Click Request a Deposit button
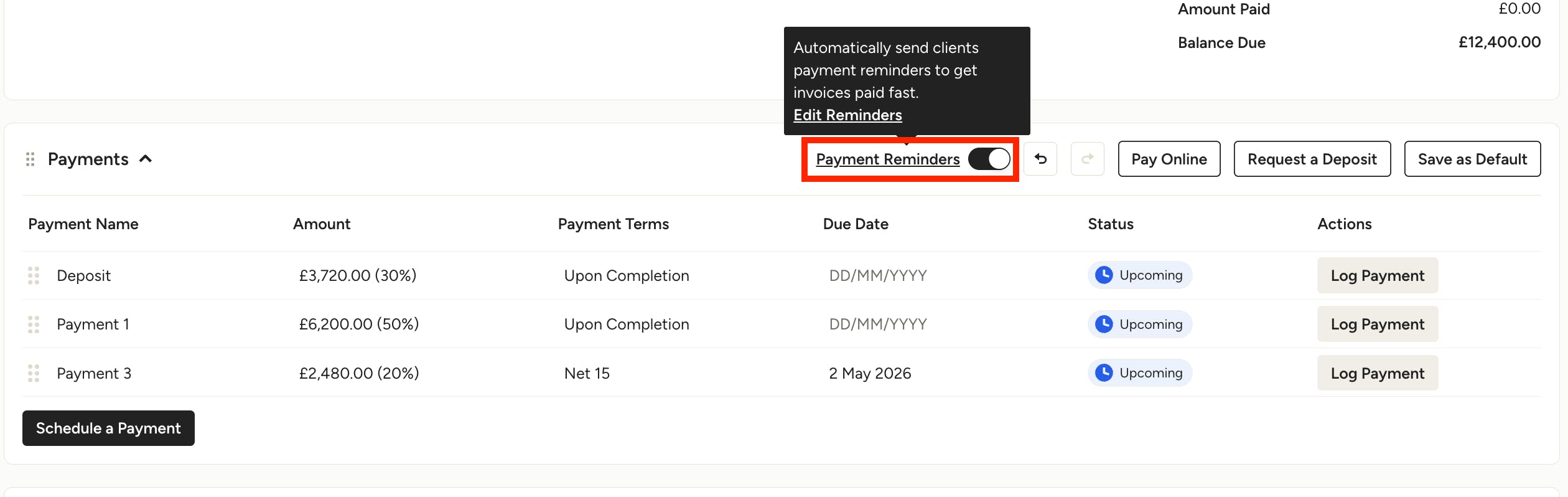The height and width of the screenshot is (497, 1568). (1312, 159)
